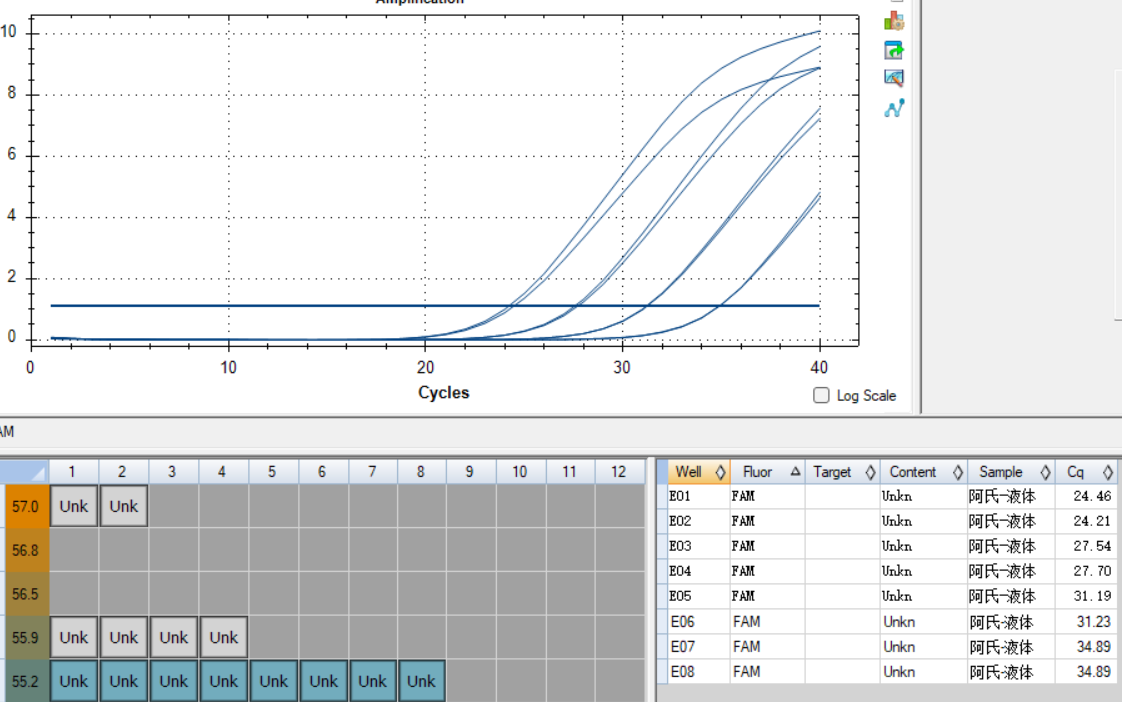Enable the Log Scale checkbox
Screen dimensions: 1122x702
821,395
